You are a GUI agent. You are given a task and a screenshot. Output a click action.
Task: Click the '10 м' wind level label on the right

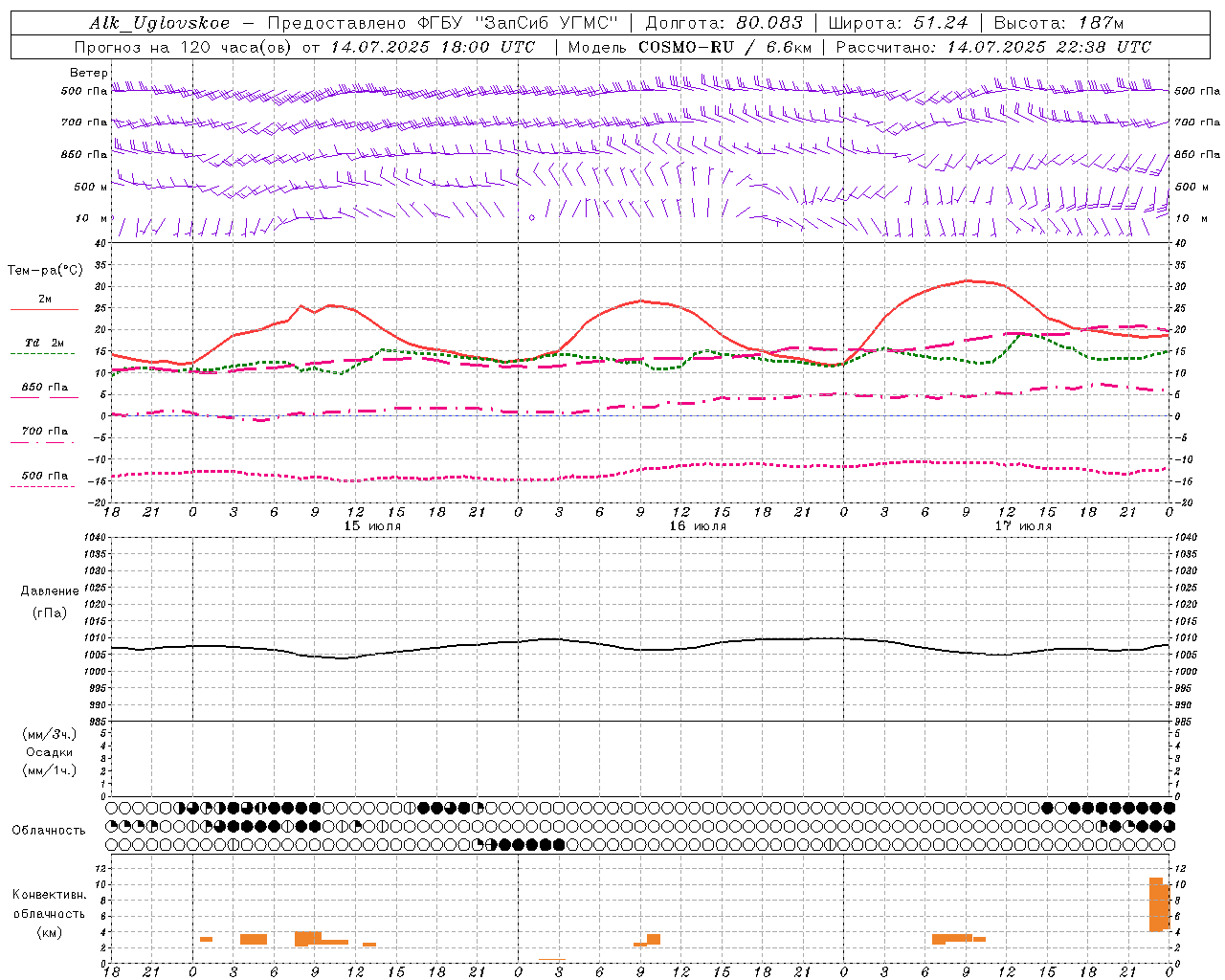1190,218
